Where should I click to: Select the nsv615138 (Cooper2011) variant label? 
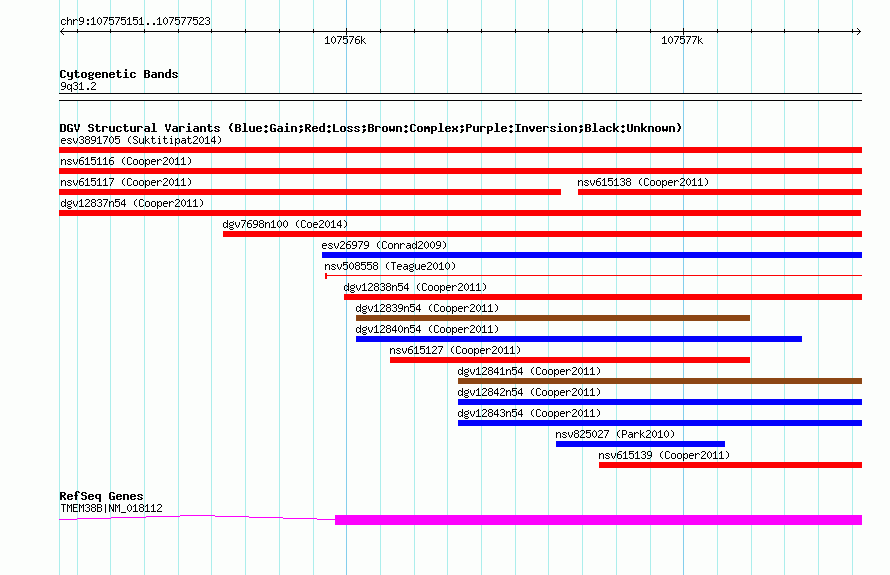click(643, 182)
